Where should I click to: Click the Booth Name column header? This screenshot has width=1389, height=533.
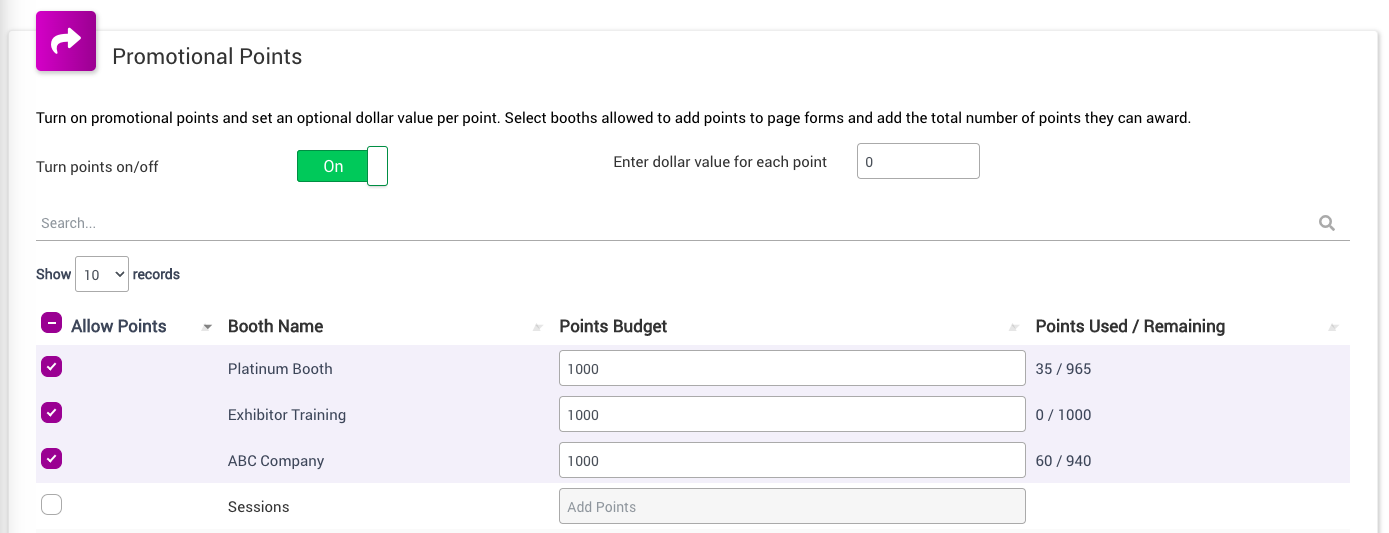(x=275, y=326)
